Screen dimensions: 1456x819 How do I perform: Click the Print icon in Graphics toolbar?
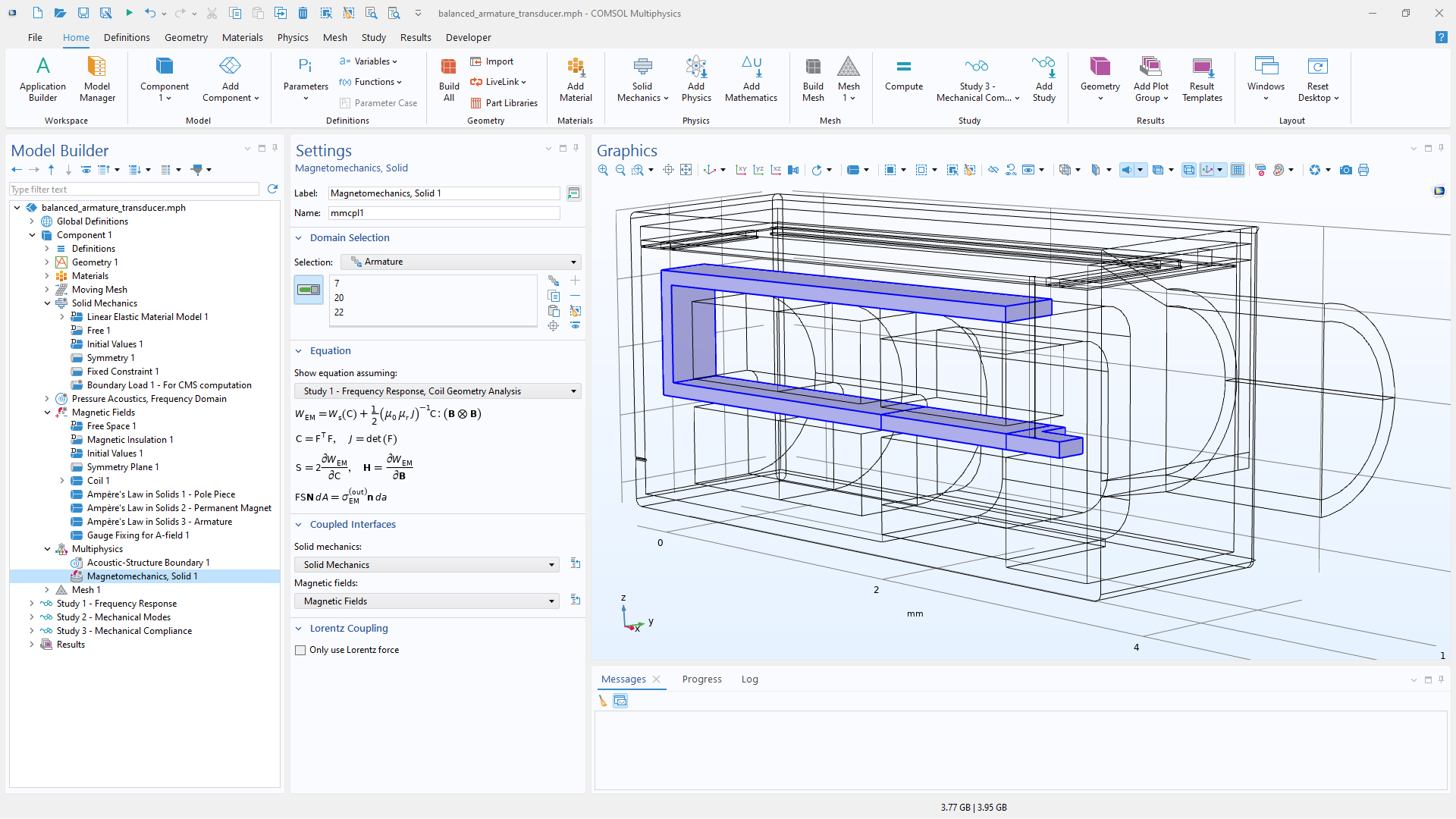pos(1363,170)
